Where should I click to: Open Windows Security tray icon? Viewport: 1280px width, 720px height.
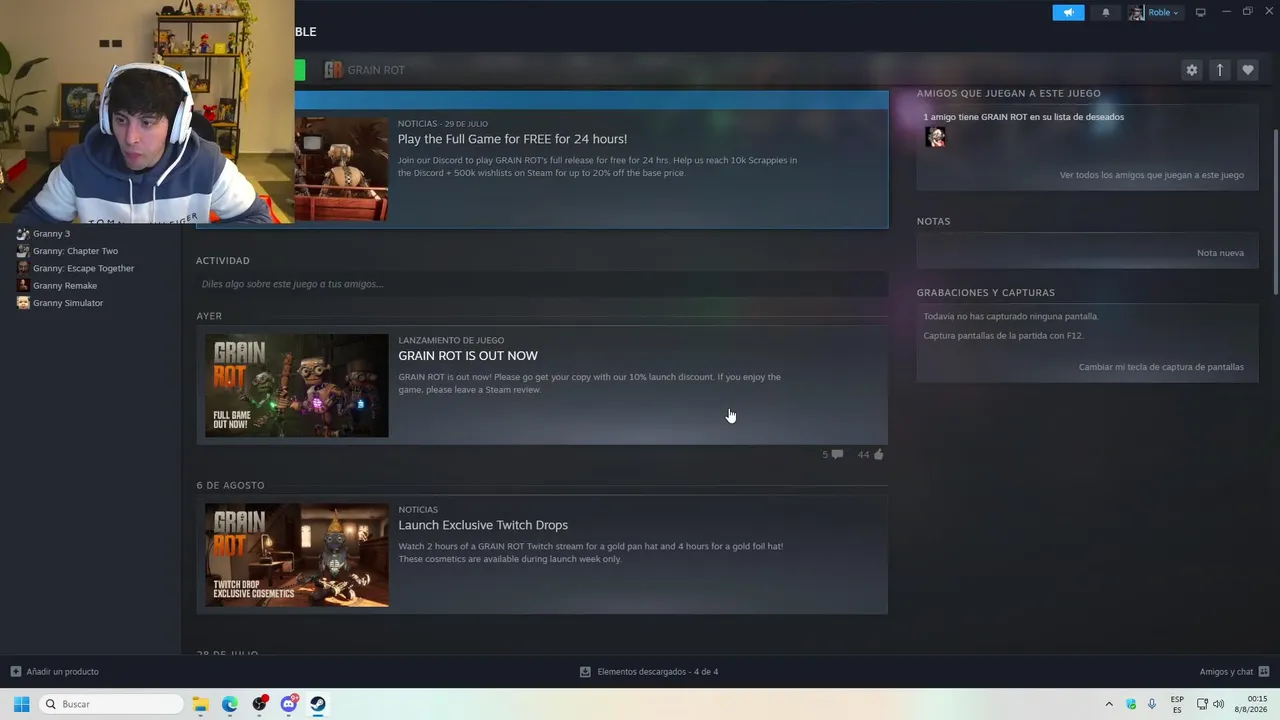[x=1131, y=704]
